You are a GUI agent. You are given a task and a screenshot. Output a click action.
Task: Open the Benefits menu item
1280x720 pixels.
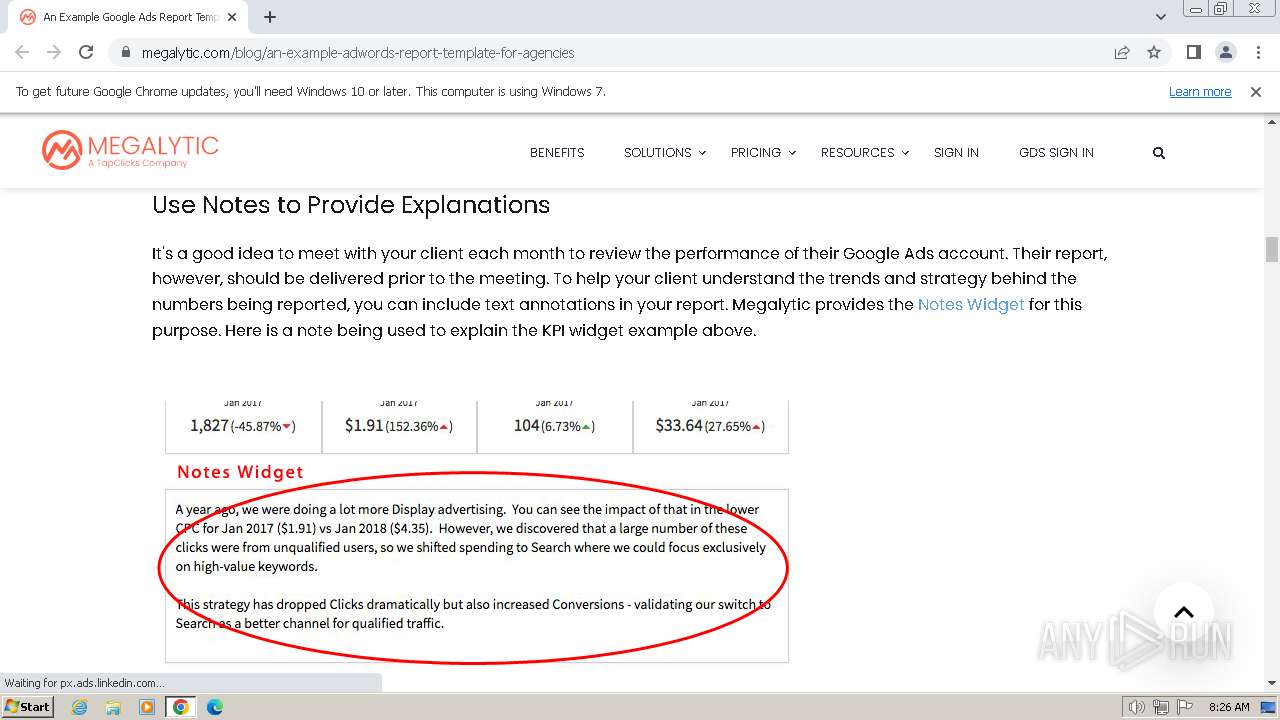tap(557, 153)
